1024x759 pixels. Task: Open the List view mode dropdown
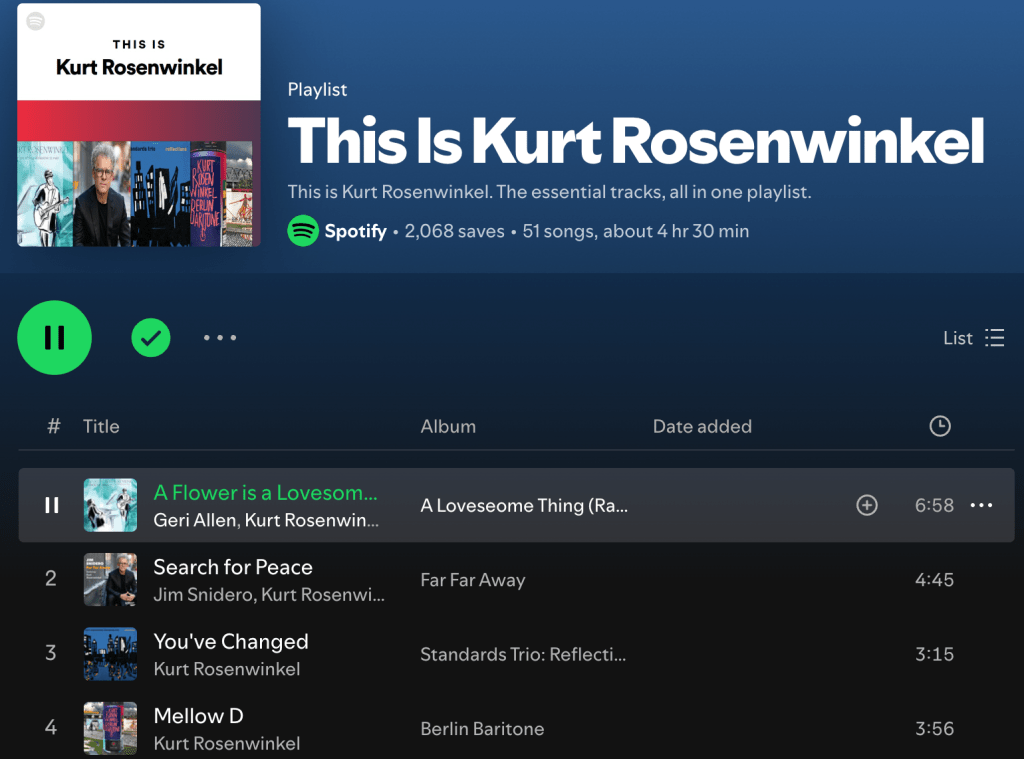tap(973, 338)
